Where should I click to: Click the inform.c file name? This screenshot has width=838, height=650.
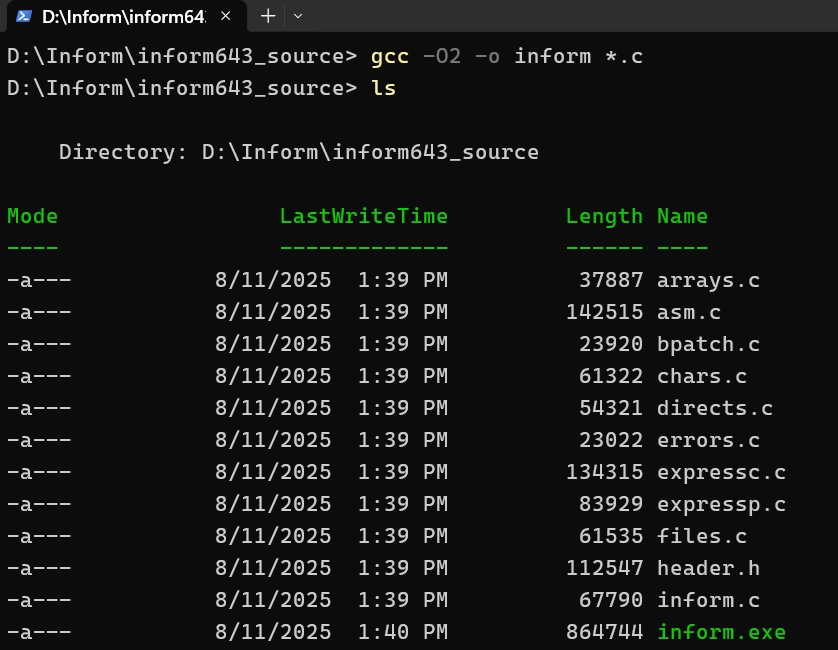[708, 600]
